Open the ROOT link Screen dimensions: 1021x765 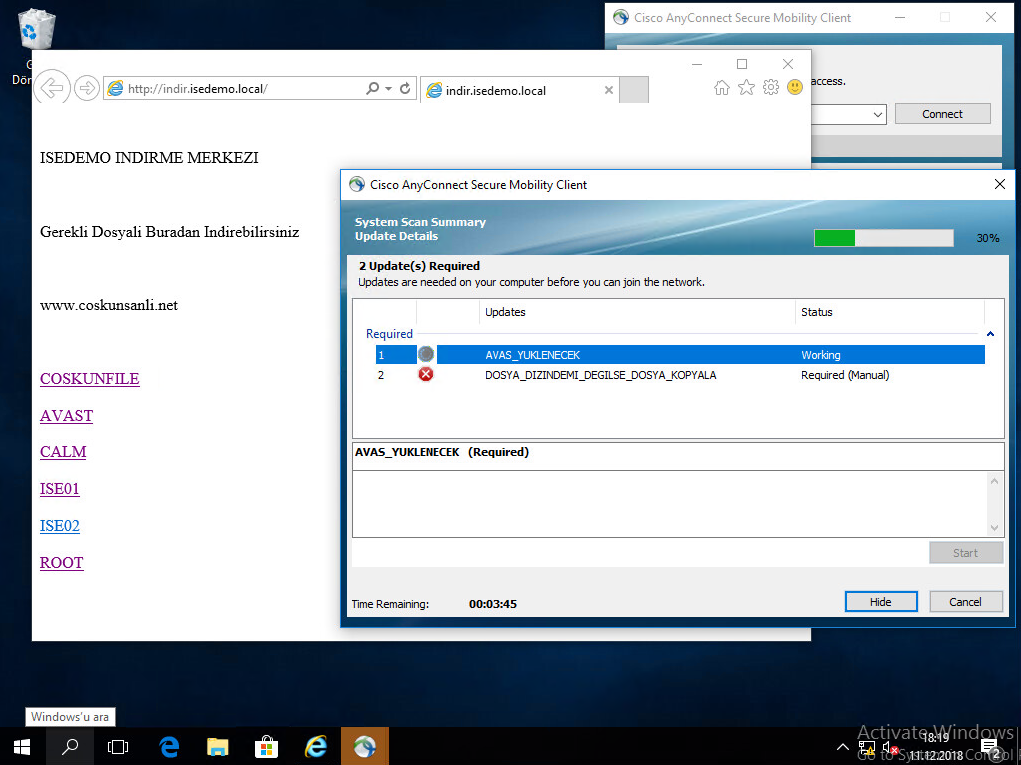[x=62, y=563]
